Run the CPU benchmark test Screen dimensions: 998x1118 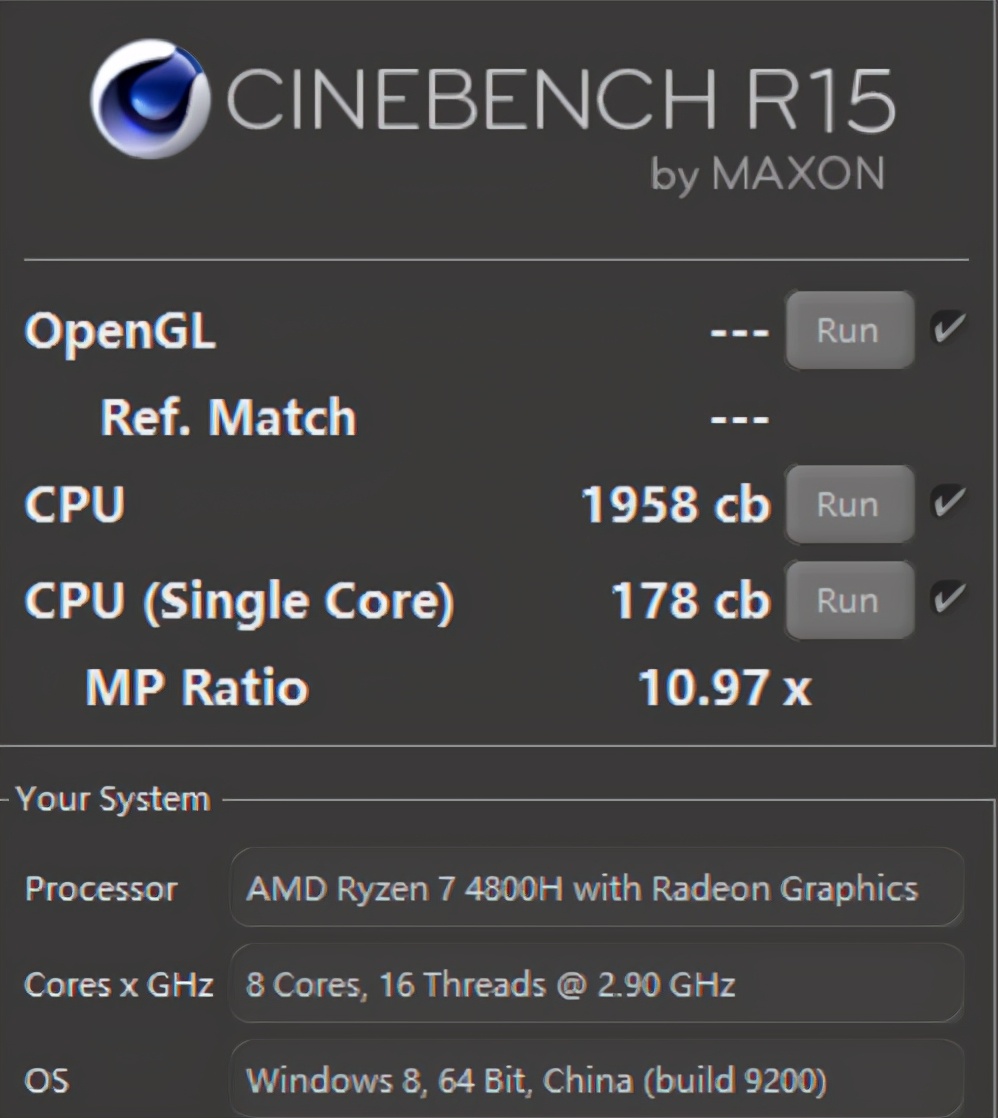click(848, 505)
